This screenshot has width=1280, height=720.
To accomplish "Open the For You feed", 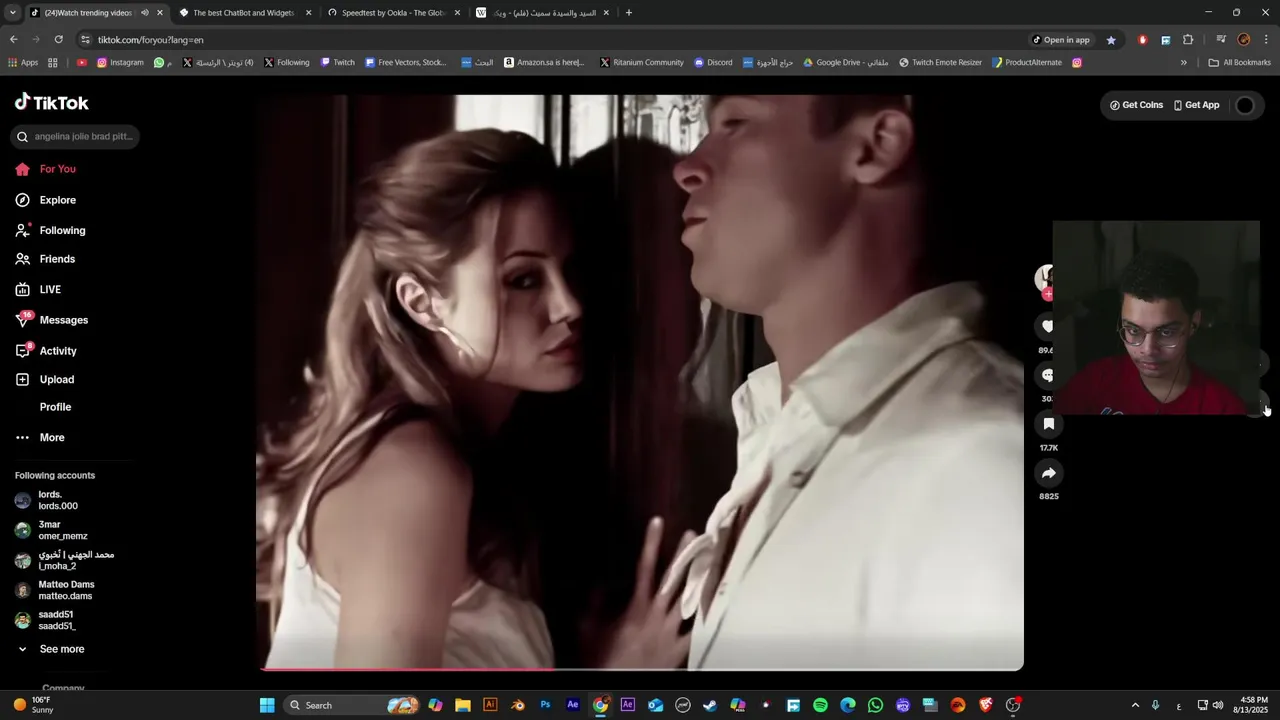I will (46, 169).
